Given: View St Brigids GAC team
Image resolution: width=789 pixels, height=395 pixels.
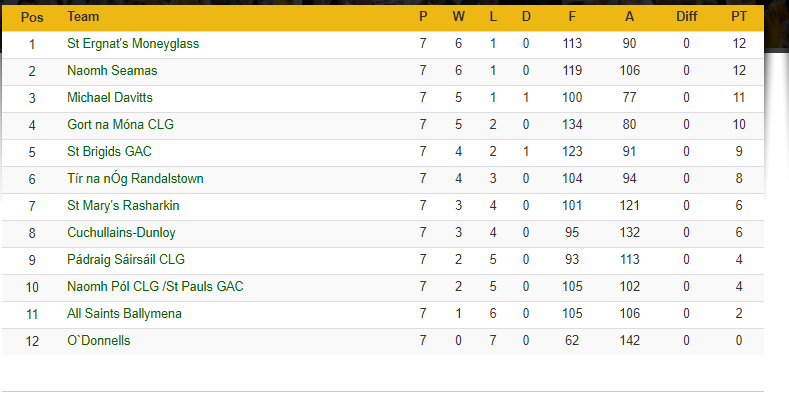Looking at the screenshot, I should pyautogui.click(x=109, y=151).
